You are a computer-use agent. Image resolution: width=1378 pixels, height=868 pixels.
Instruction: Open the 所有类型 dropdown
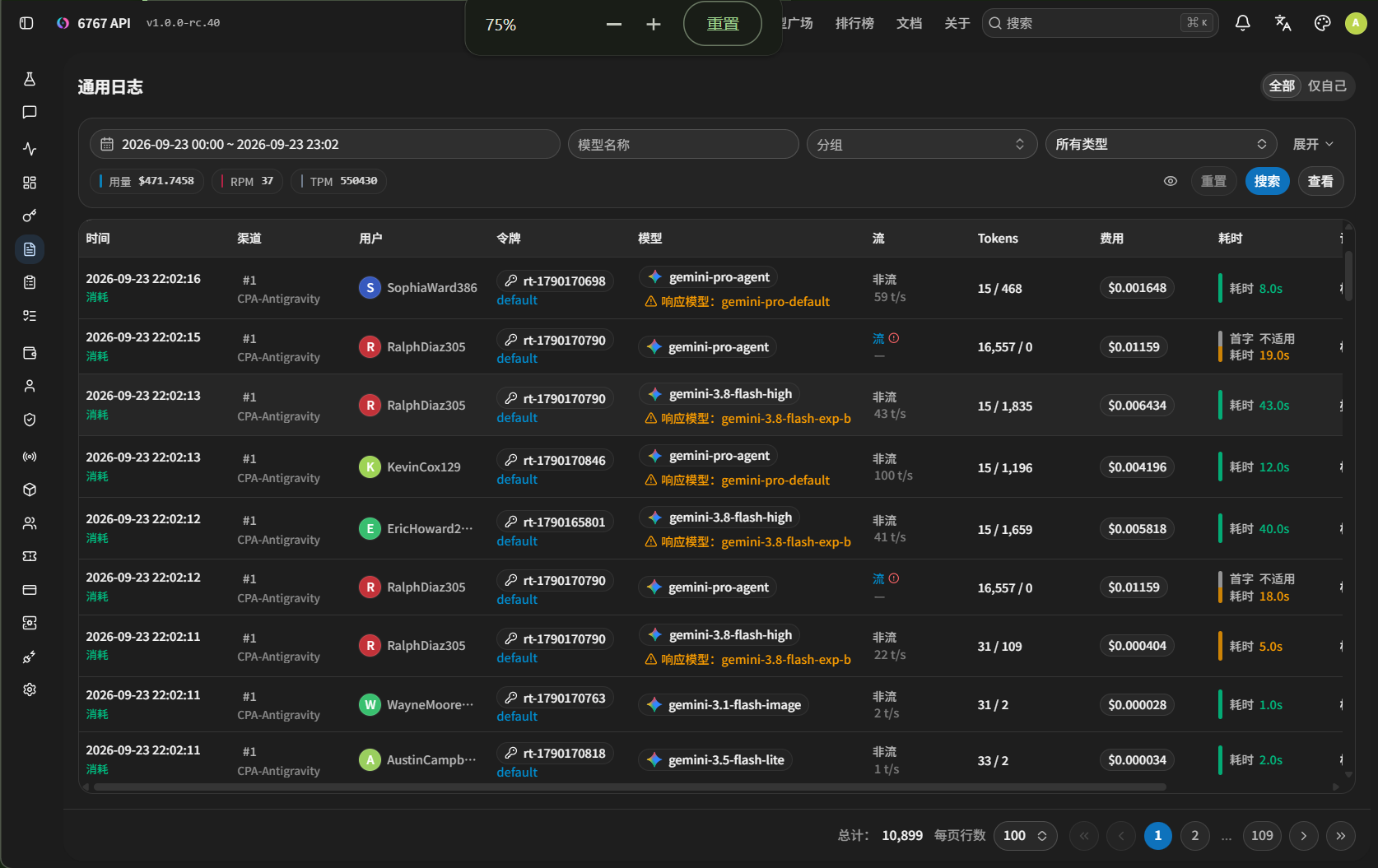click(x=1161, y=145)
